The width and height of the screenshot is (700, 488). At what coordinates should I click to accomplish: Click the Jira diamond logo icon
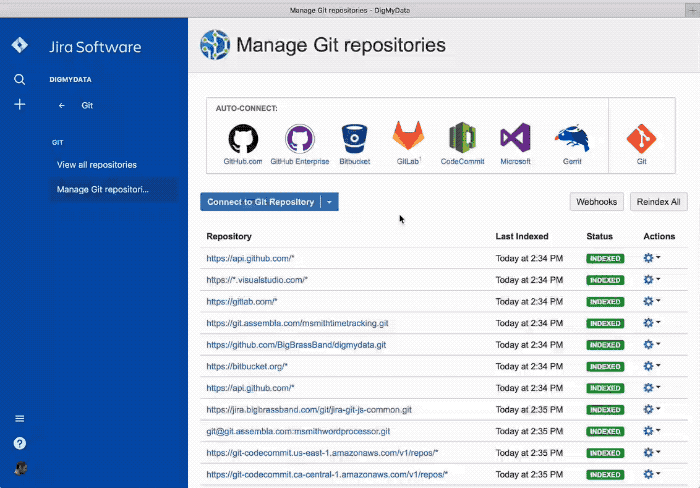pos(20,45)
